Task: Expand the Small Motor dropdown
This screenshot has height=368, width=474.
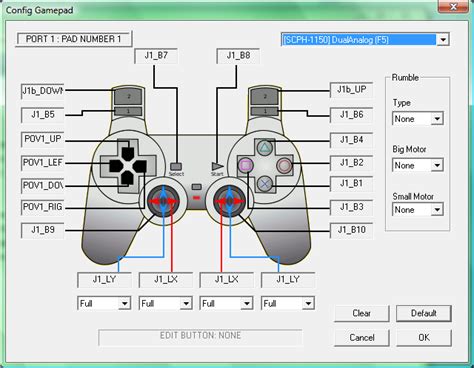Action: coord(418,210)
